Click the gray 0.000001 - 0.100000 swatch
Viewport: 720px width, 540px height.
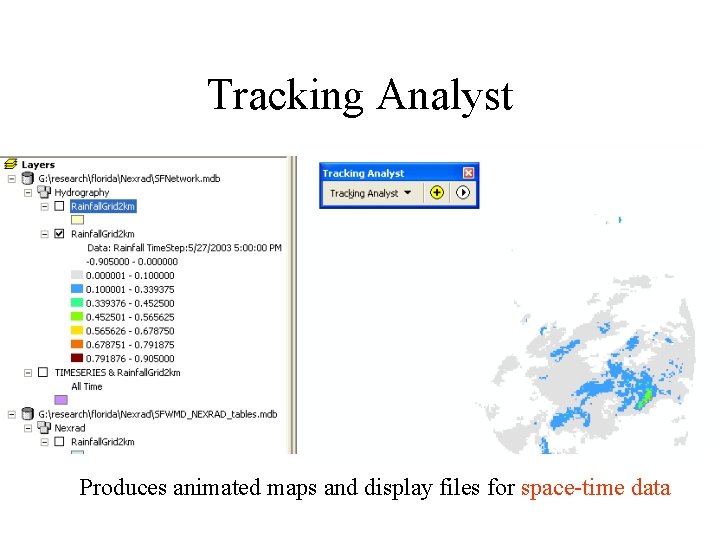[x=77, y=275]
